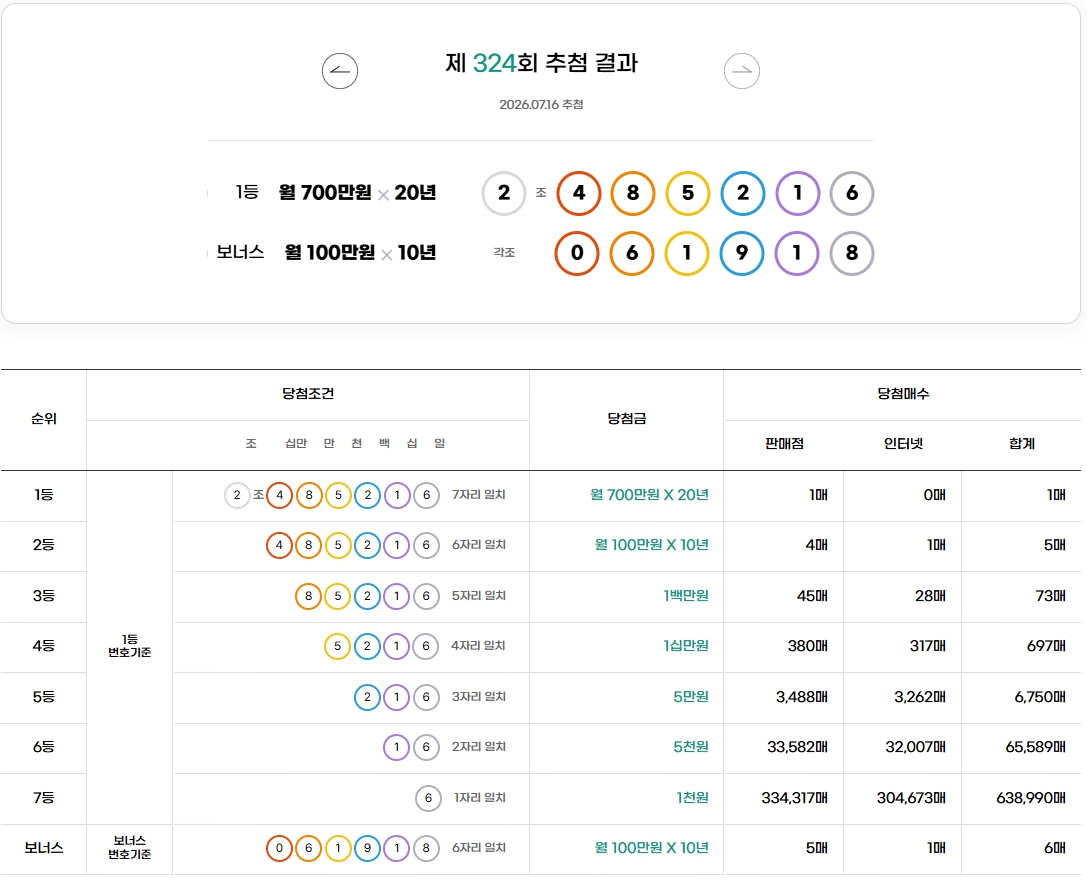Click the blue 9 ball in bonus banner
Screen dimensions: 1087x883
tap(742, 253)
